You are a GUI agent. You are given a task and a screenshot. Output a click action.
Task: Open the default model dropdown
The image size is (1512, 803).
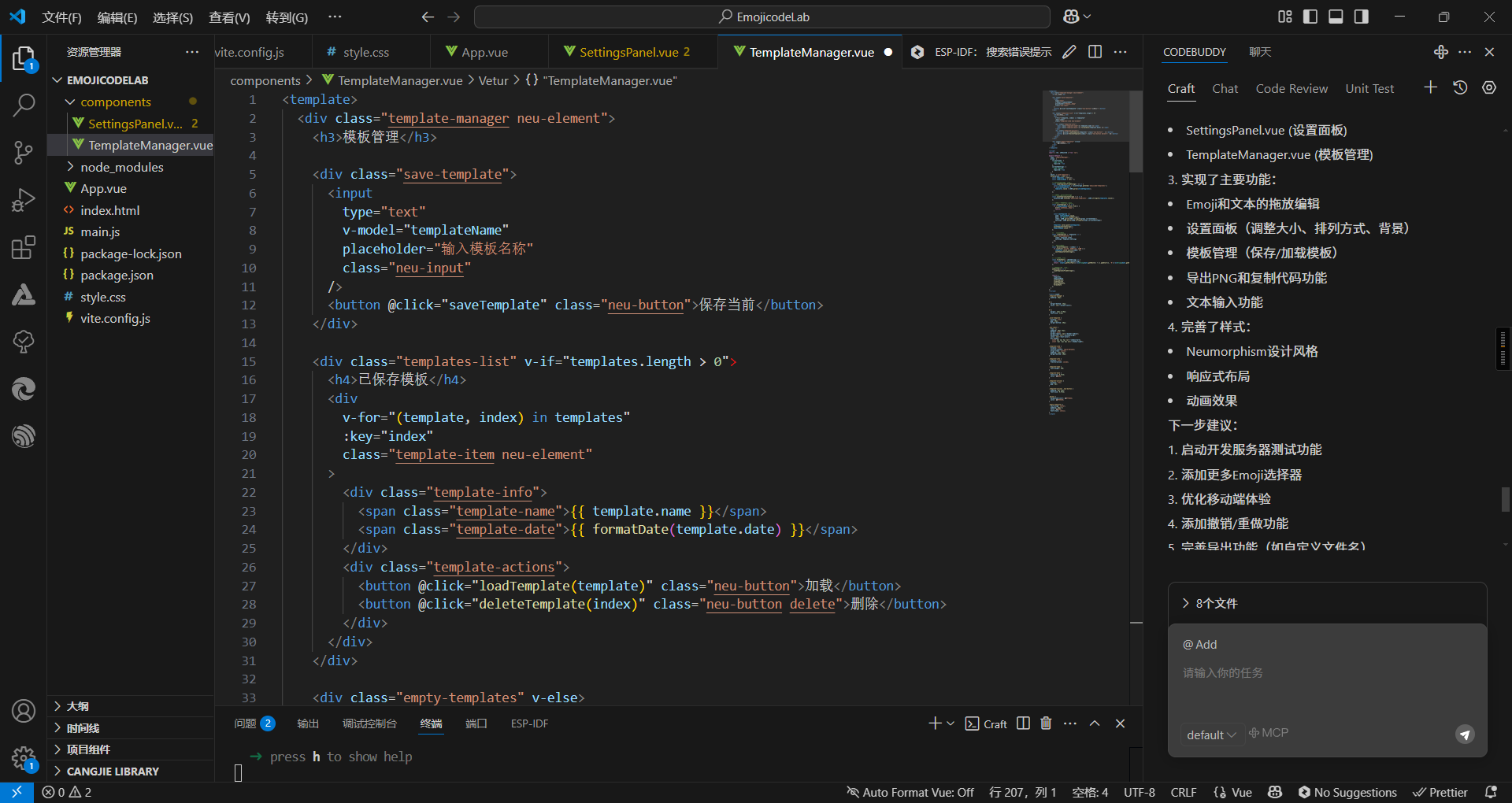[1211, 735]
